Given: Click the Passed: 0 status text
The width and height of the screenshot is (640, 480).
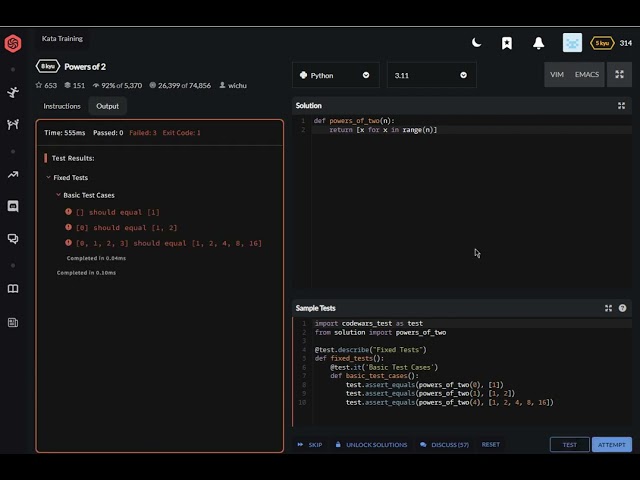Looking at the screenshot, I should click(x=108, y=133).
